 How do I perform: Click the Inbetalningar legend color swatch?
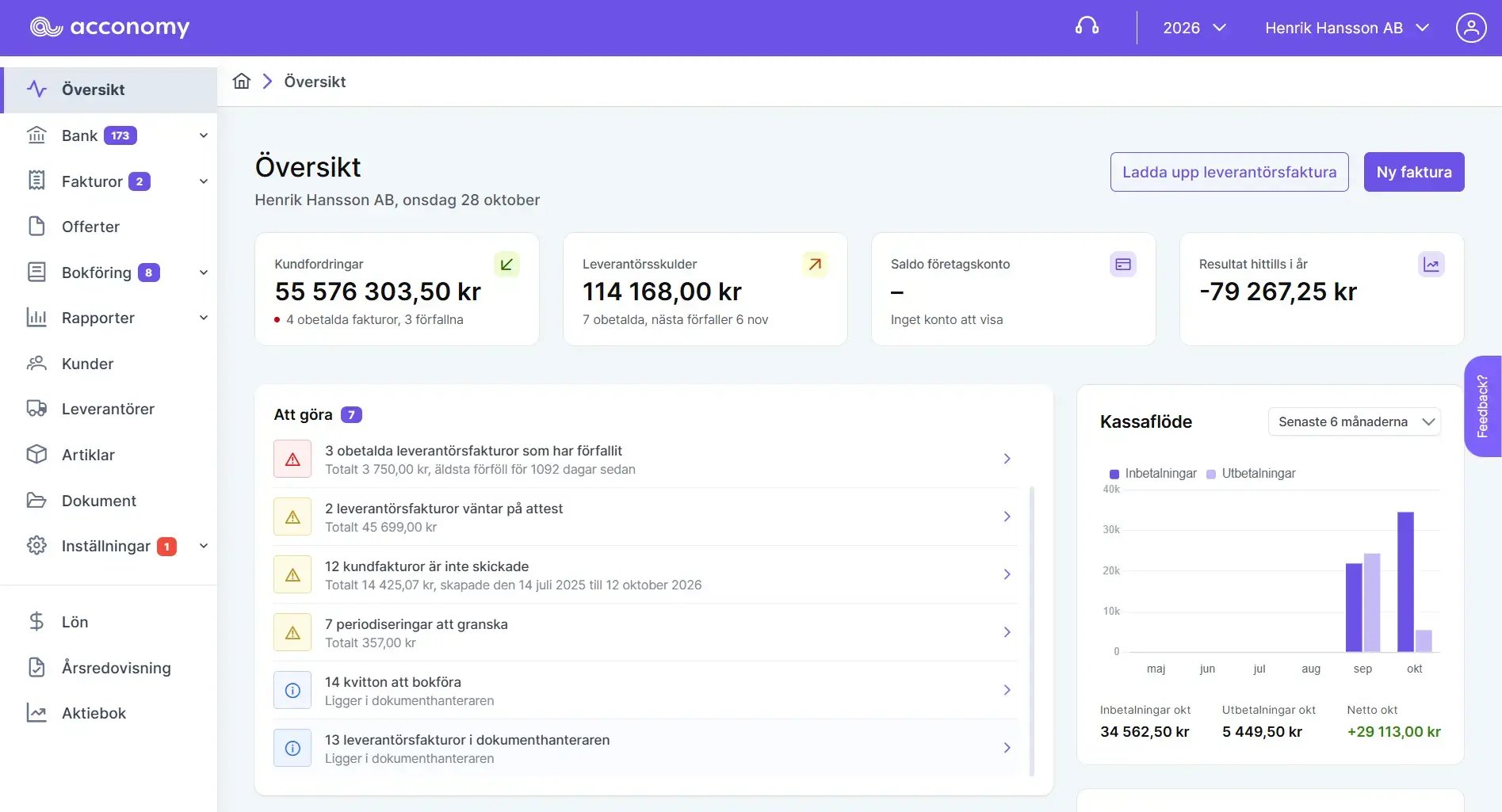click(1114, 474)
